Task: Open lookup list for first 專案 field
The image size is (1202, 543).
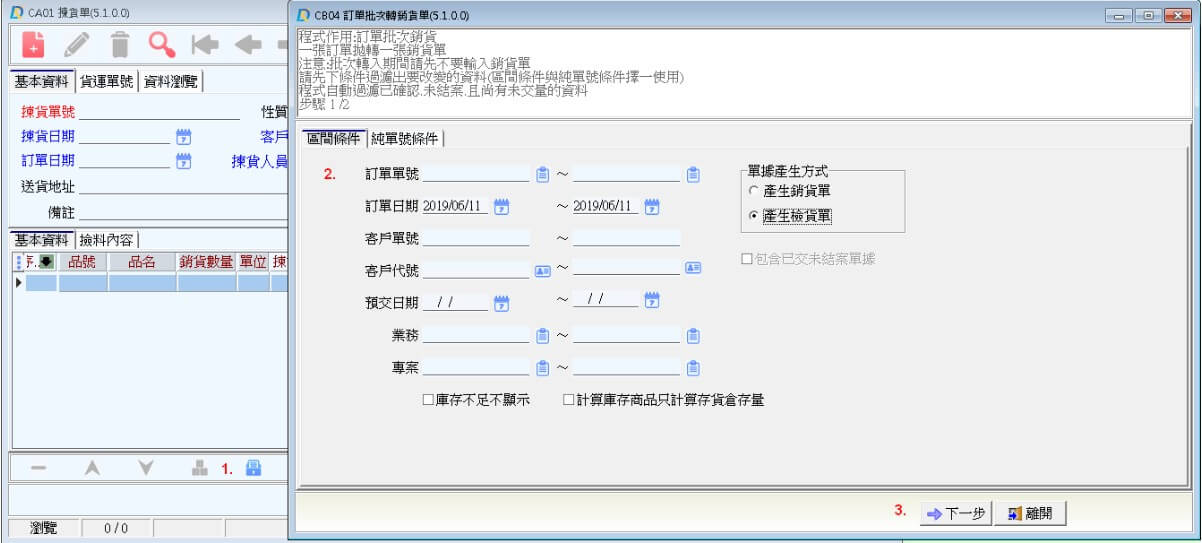Action: pos(543,368)
